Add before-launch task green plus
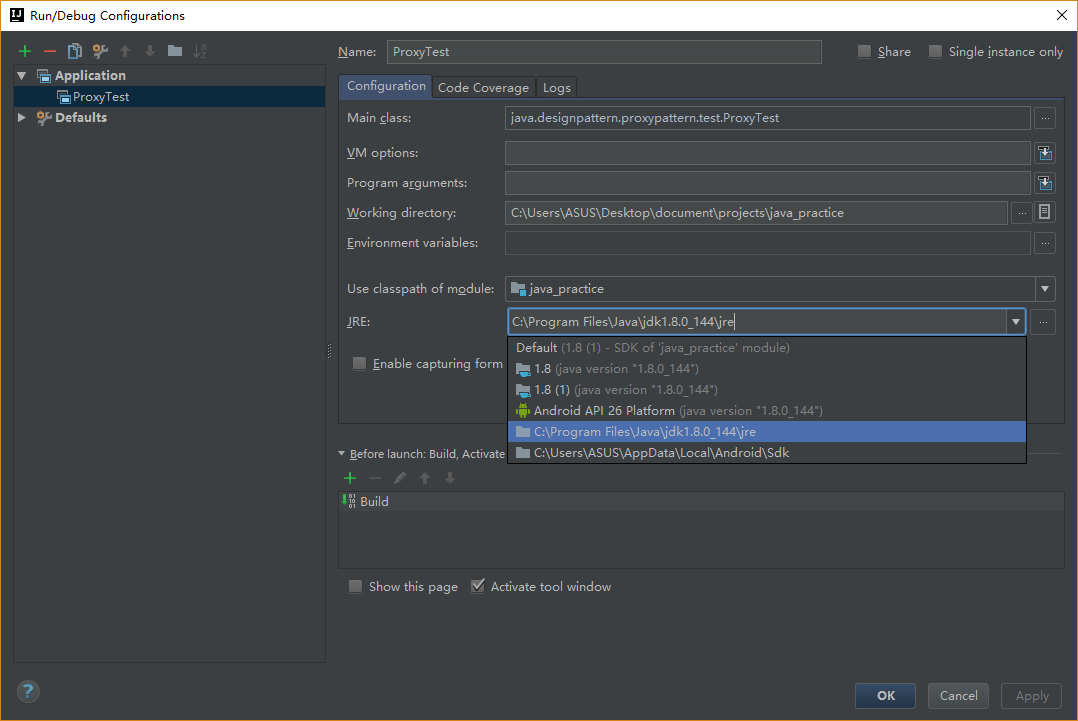The image size is (1078, 721). (x=350, y=478)
